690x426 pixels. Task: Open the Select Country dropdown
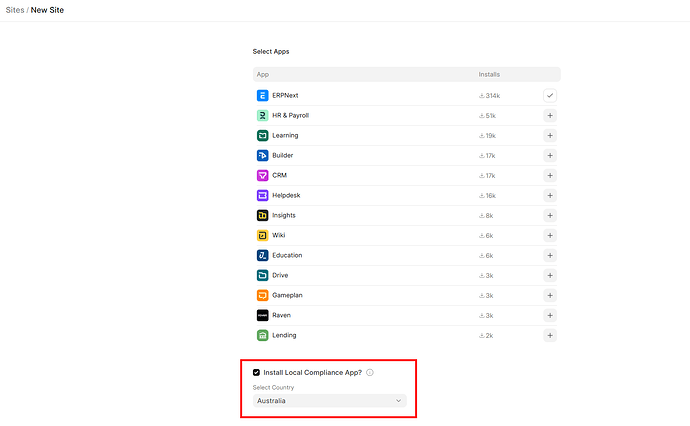tap(329, 401)
